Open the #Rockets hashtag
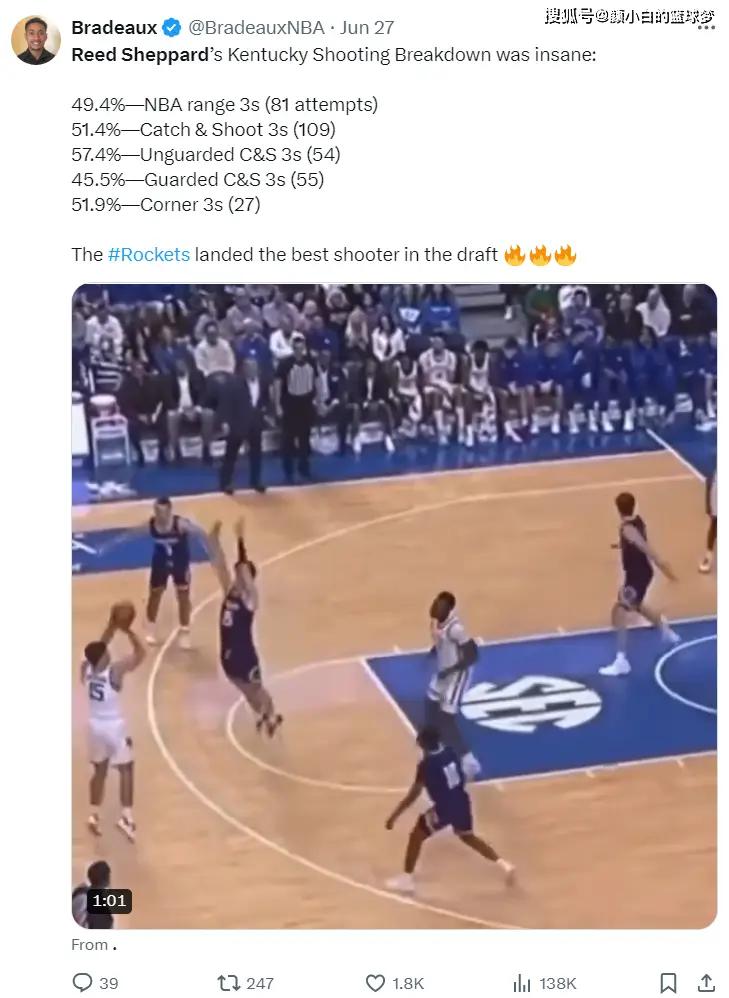 coord(149,255)
